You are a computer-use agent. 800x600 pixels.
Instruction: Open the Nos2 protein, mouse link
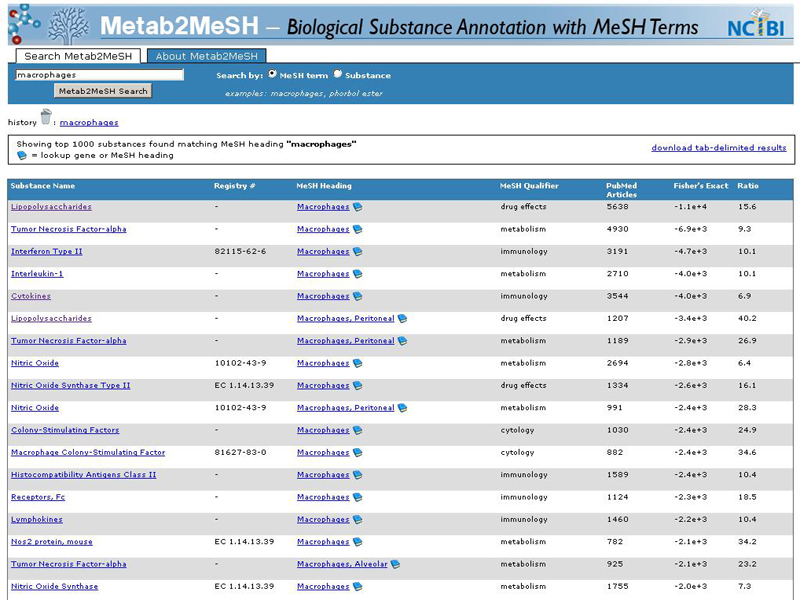[52, 542]
